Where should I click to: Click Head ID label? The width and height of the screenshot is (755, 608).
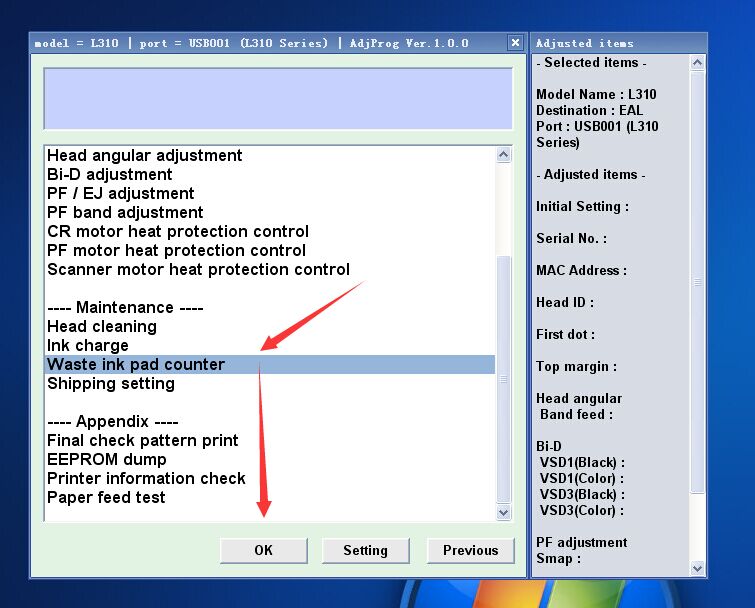click(565, 302)
